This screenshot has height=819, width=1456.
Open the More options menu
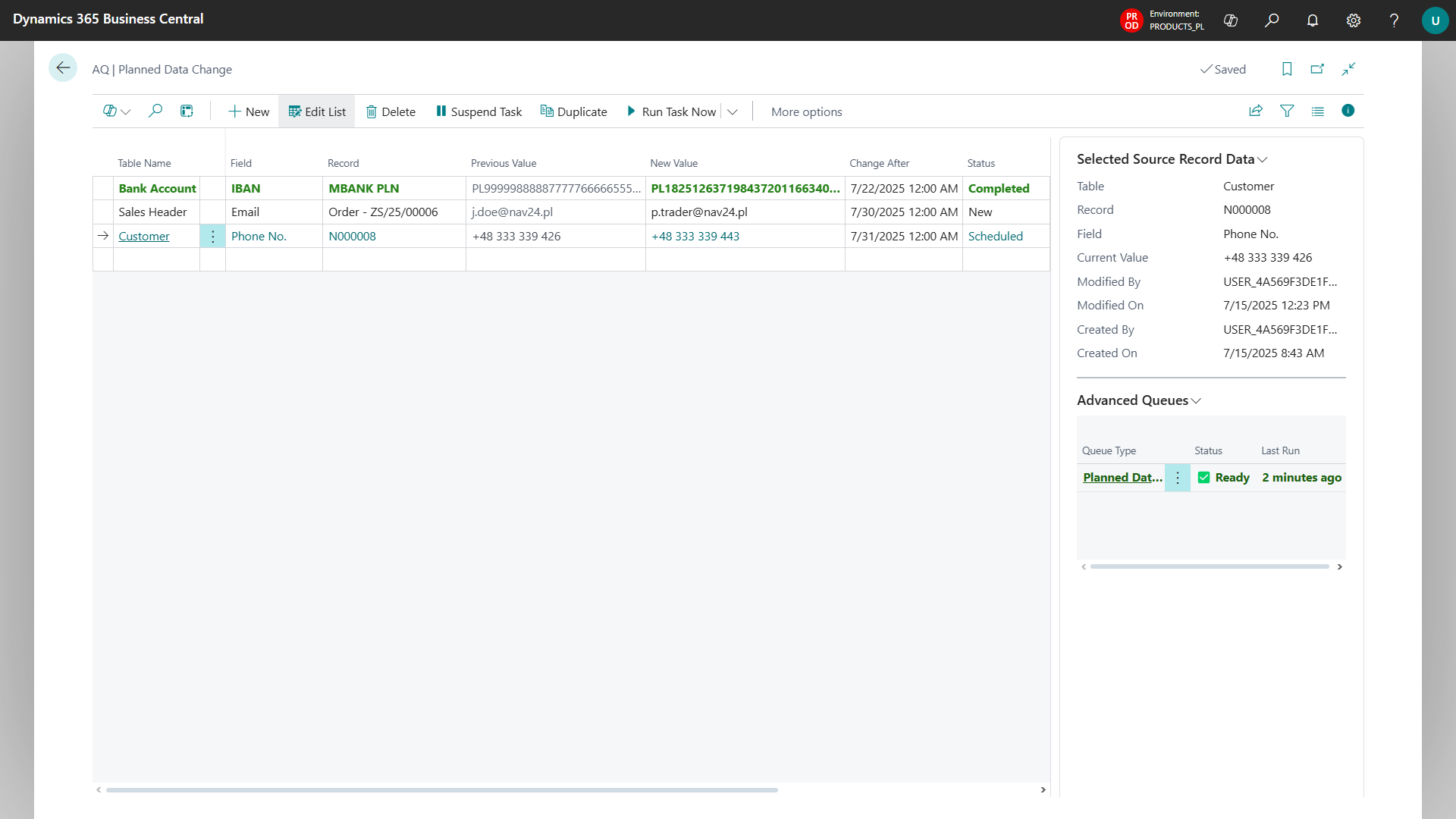click(x=806, y=111)
